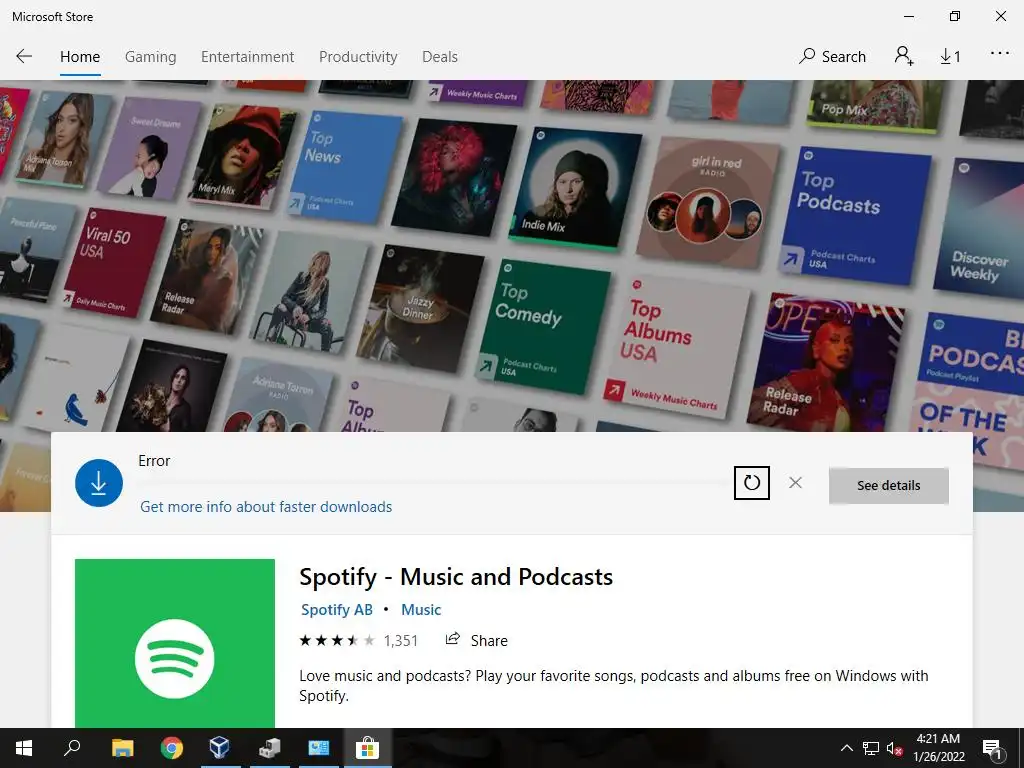Image resolution: width=1024 pixels, height=768 pixels.
Task: Click the blue download circle icon
Action: [x=99, y=483]
